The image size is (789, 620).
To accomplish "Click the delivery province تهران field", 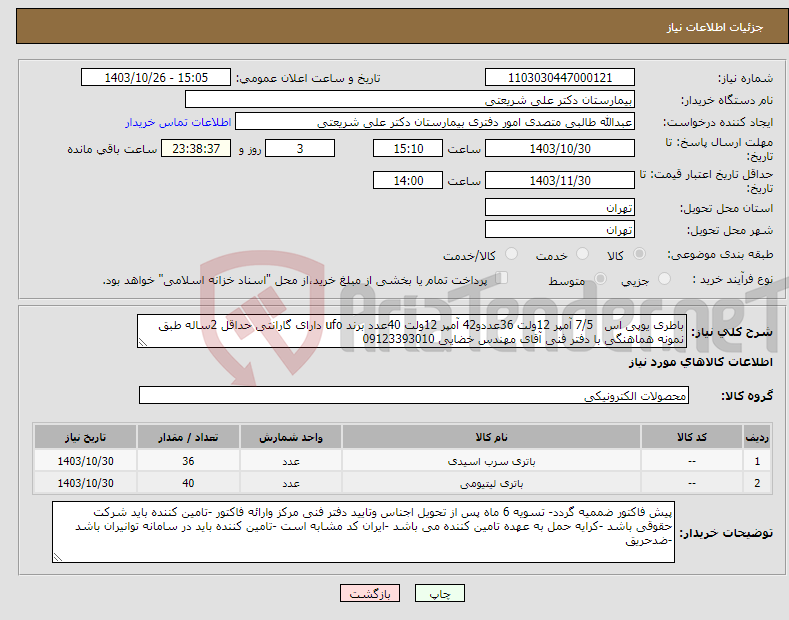I will pos(560,207).
